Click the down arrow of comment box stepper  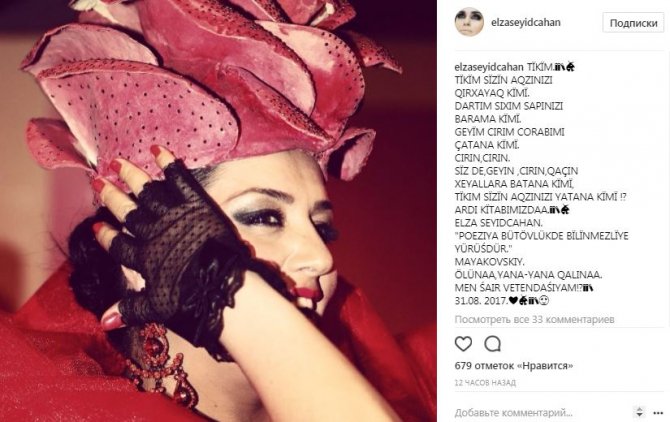(x=639, y=415)
